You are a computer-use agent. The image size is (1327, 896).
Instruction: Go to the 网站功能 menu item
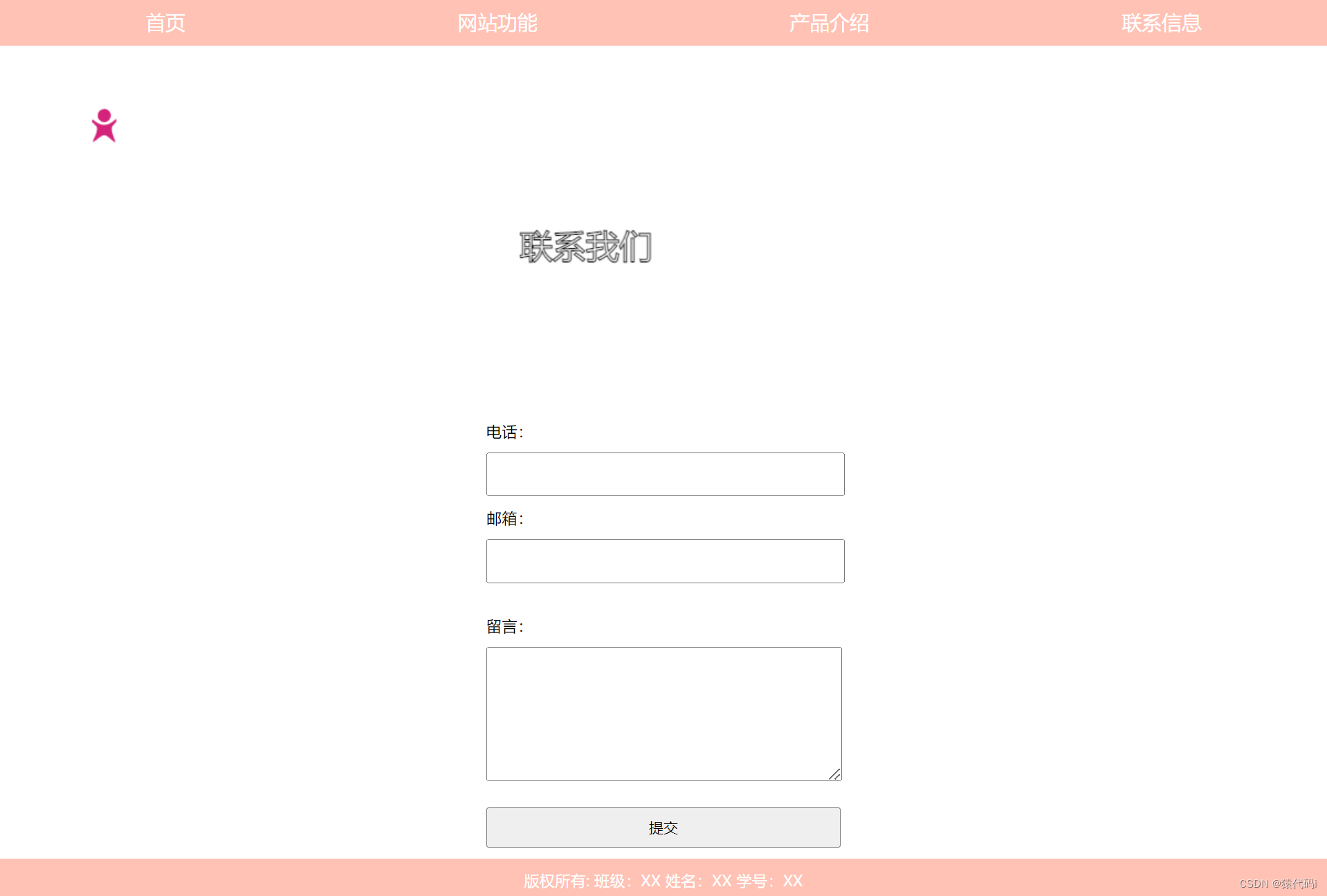point(497,23)
